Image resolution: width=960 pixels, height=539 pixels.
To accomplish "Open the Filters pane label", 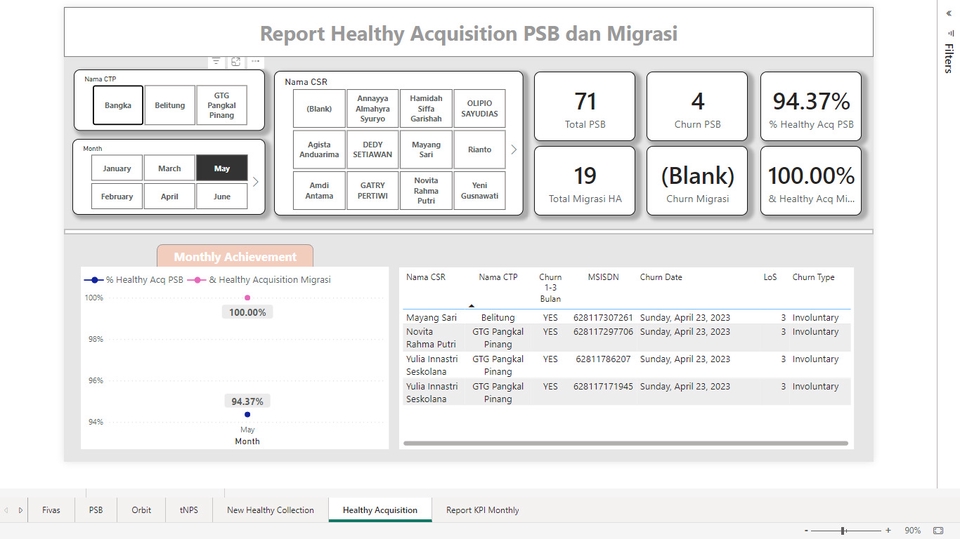I will (x=948, y=58).
